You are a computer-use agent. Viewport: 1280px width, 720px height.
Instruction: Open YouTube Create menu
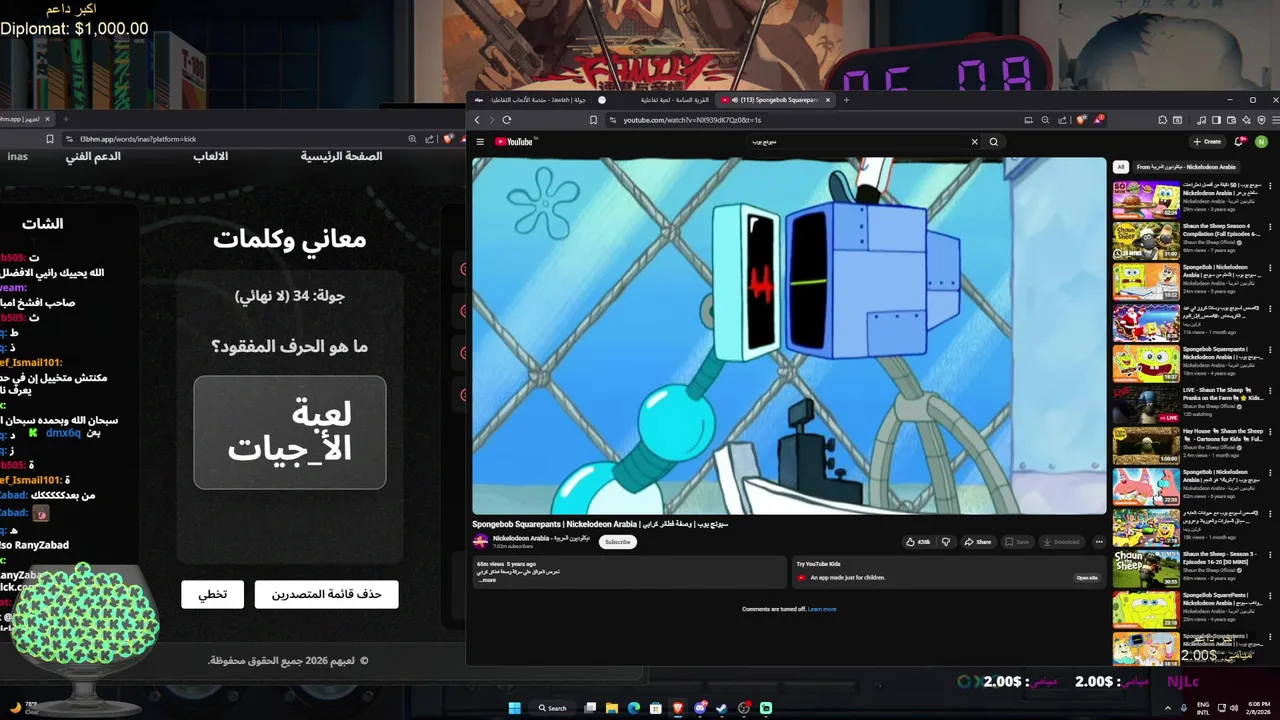(x=1208, y=142)
